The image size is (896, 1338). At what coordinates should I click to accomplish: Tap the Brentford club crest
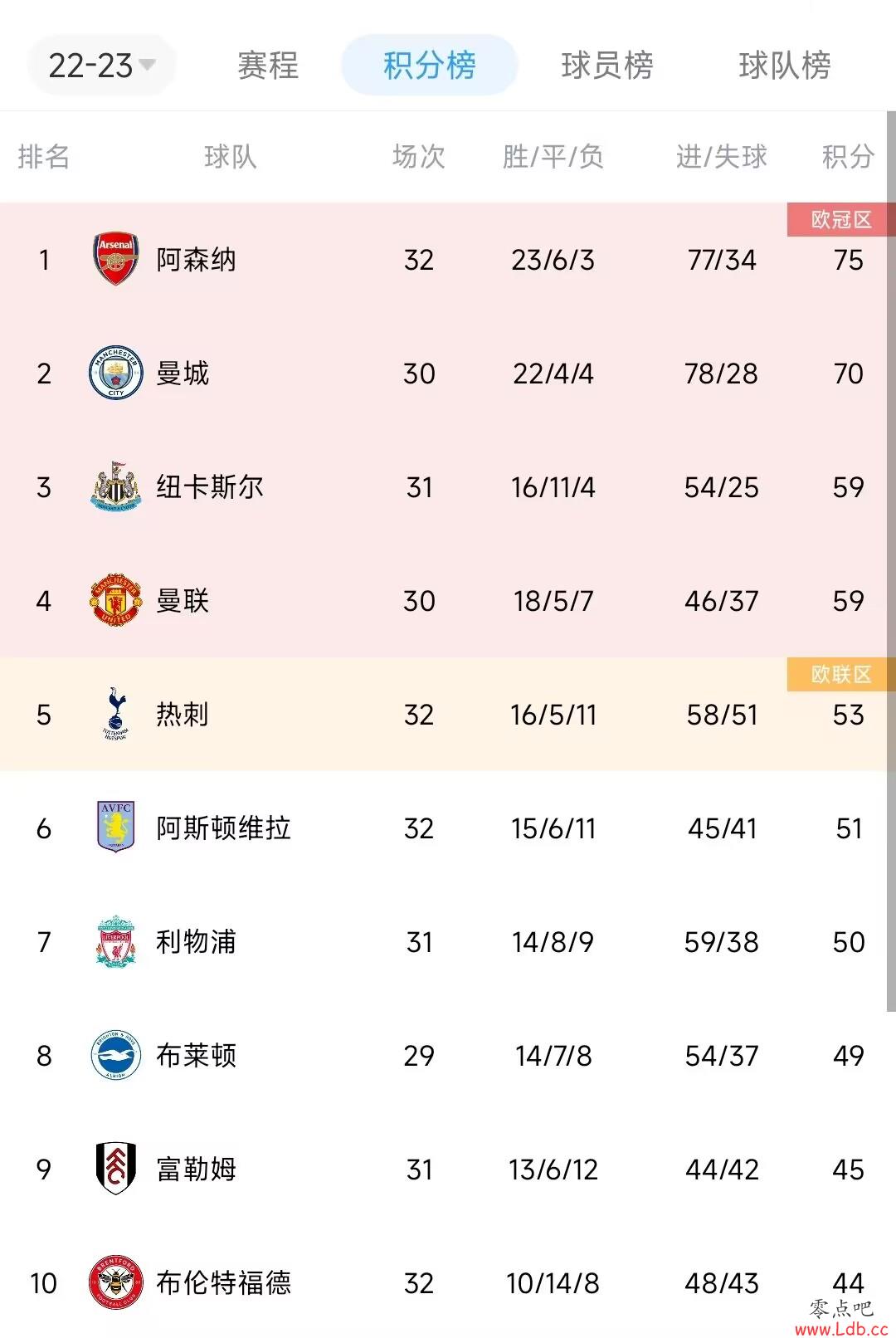[x=115, y=1282]
